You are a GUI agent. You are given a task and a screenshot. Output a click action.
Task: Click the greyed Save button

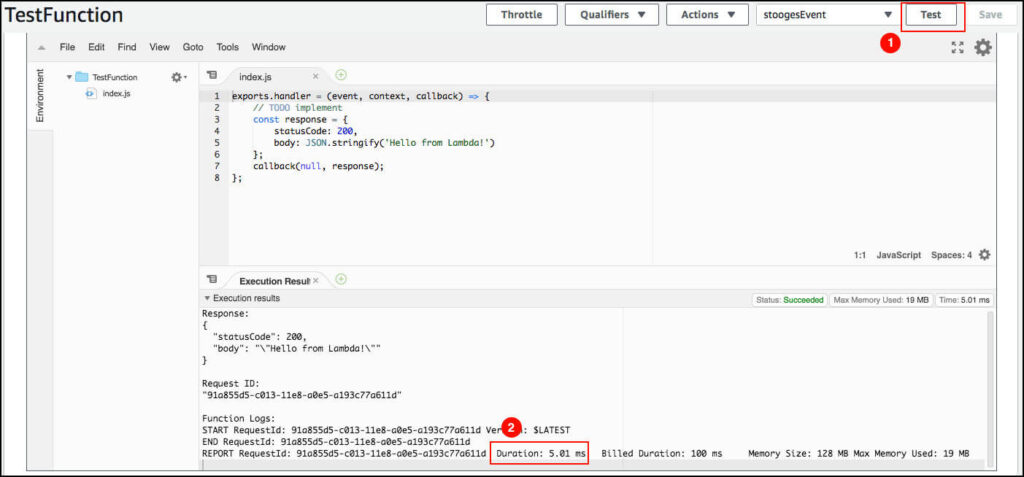click(x=990, y=14)
